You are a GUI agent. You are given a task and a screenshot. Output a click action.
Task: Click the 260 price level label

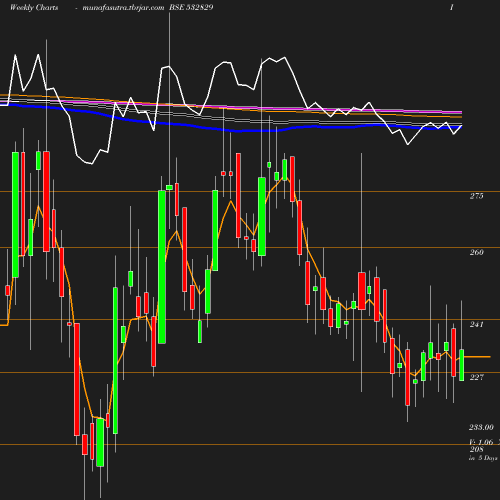pos(476,252)
